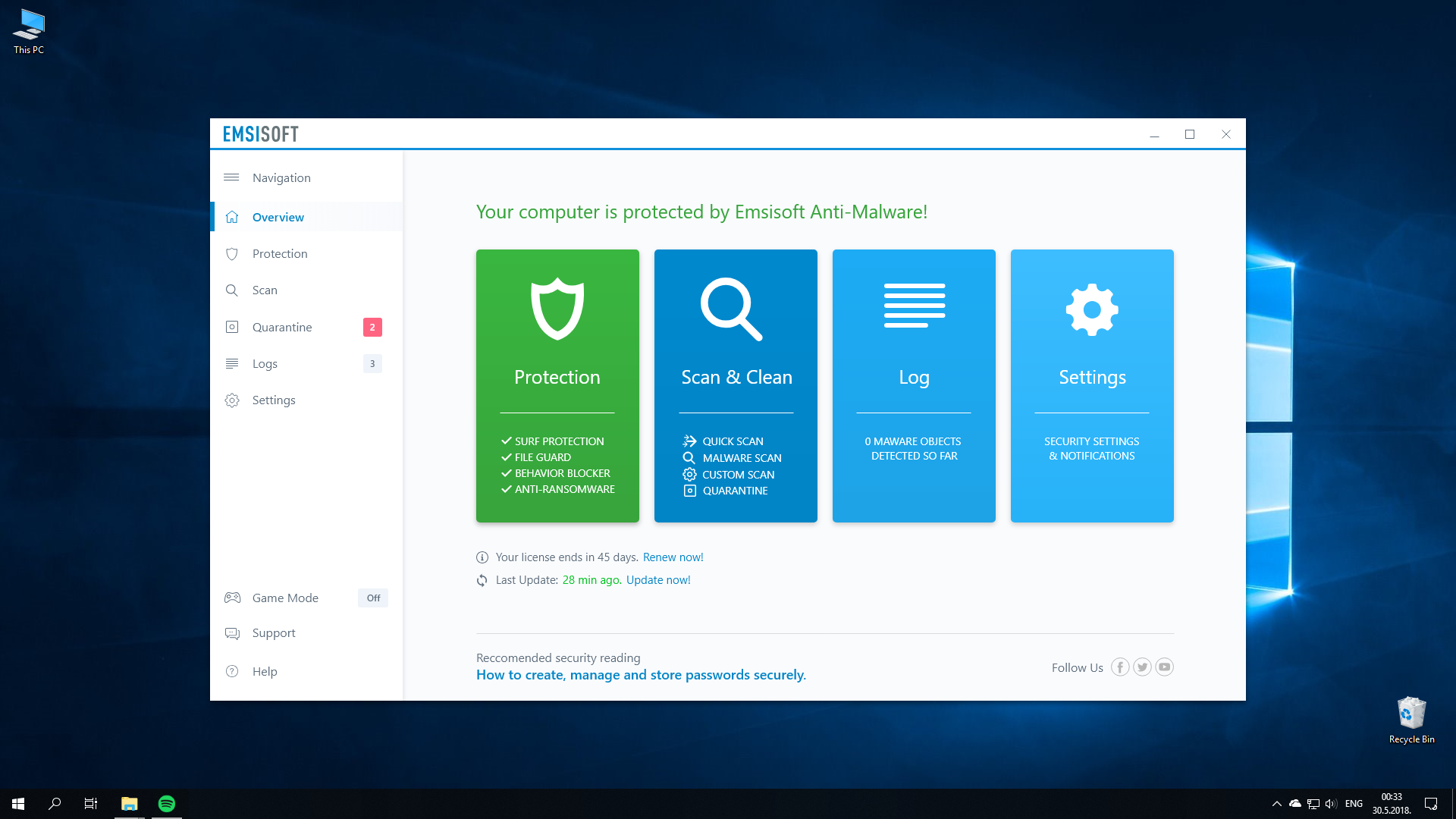Open the YouTube follow icon
This screenshot has width=1456, height=819.
(x=1164, y=667)
